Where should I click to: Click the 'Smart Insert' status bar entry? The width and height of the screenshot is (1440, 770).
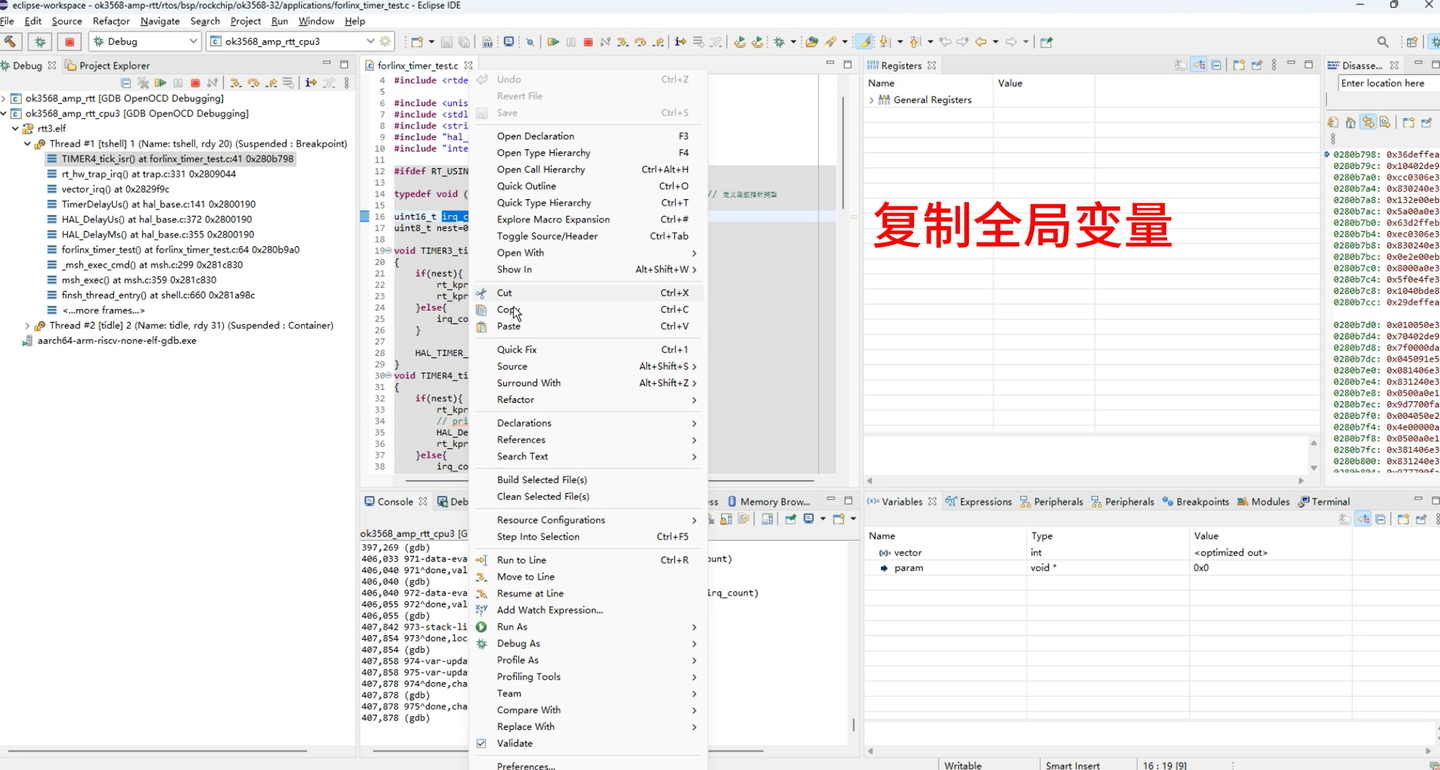(1072, 765)
